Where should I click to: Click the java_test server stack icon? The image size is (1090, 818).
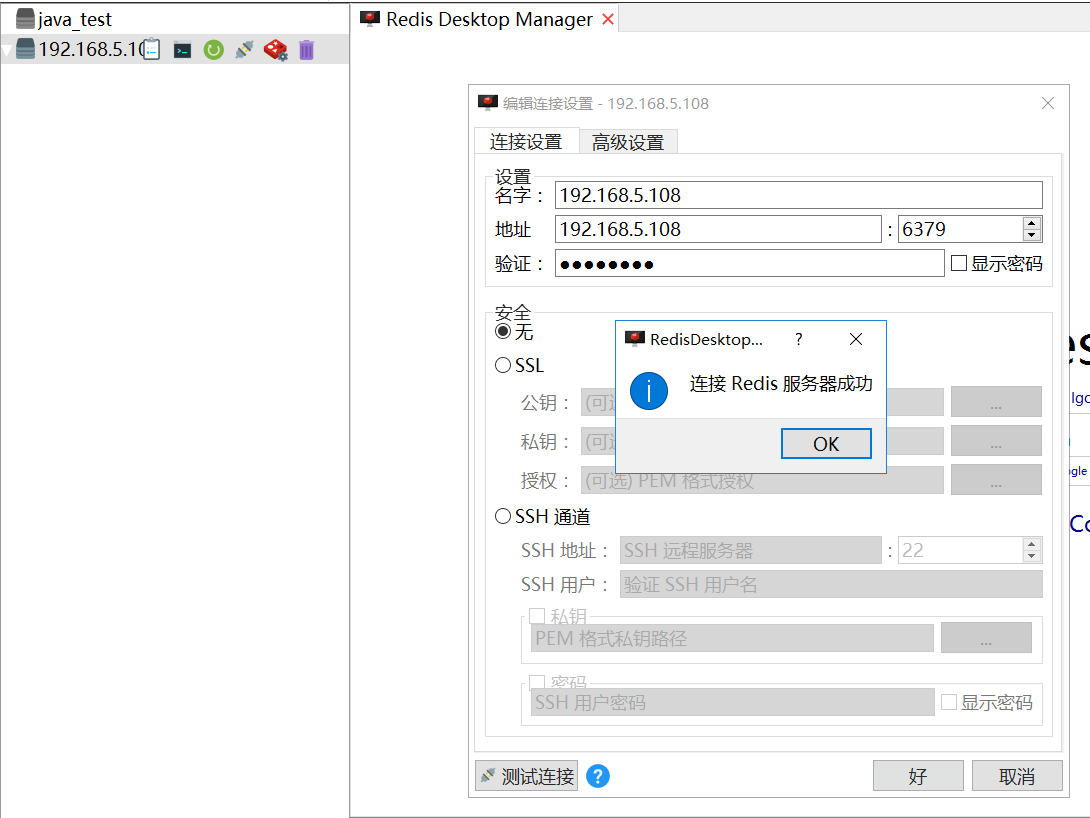[25, 19]
